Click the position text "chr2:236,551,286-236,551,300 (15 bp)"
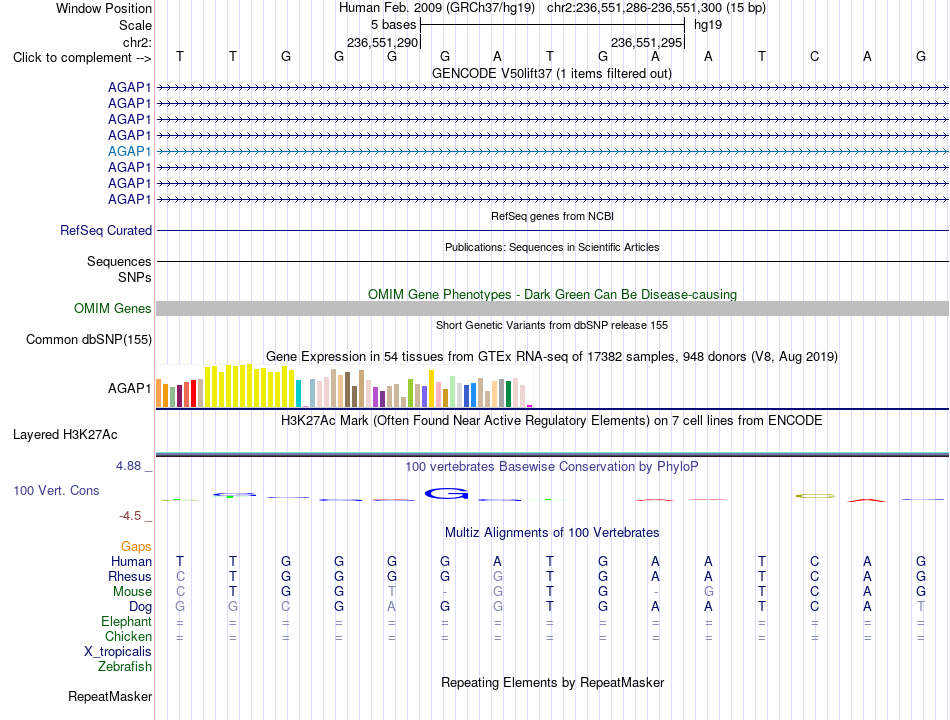 (656, 8)
